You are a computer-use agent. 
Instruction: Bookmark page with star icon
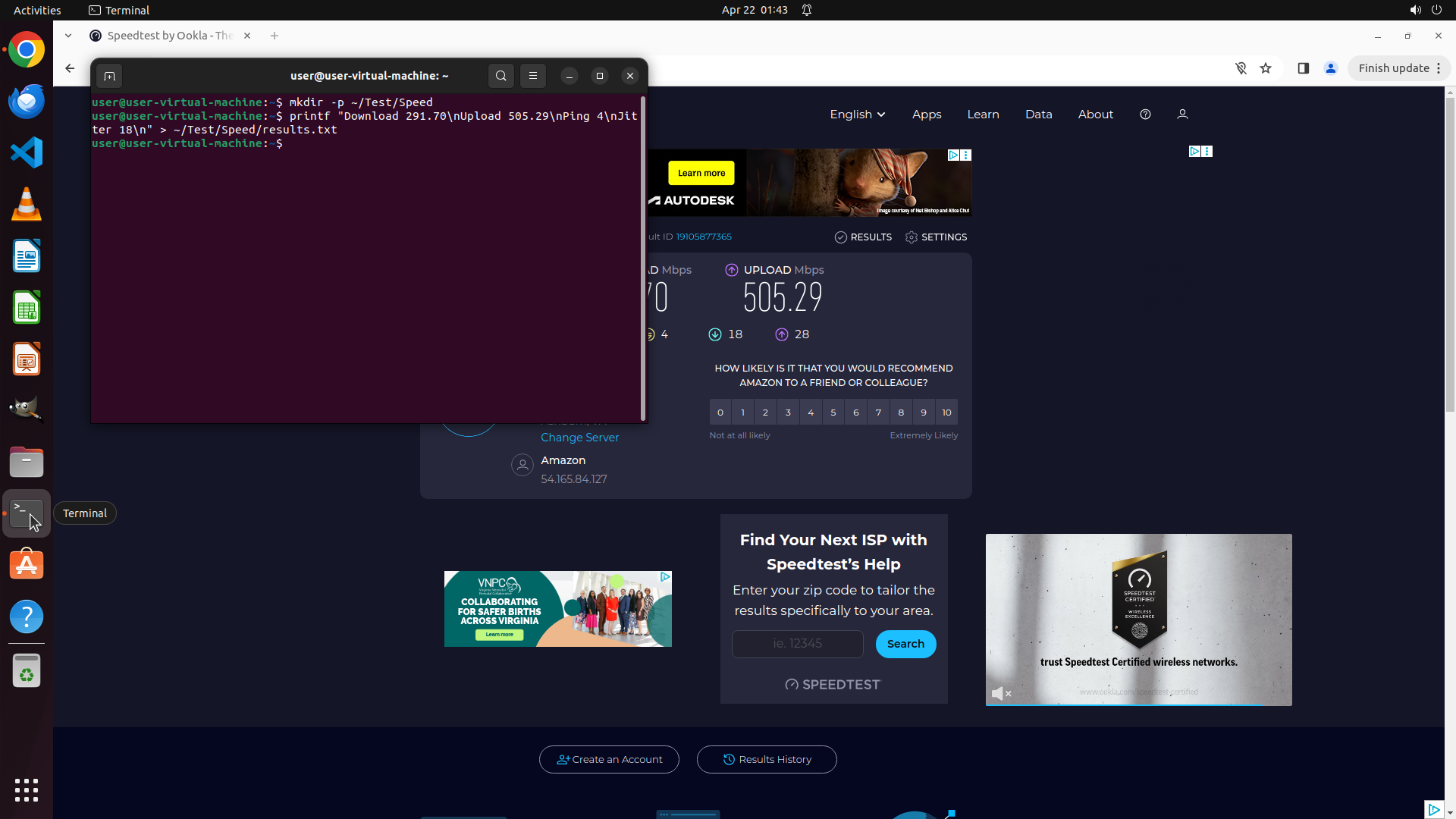click(1266, 68)
